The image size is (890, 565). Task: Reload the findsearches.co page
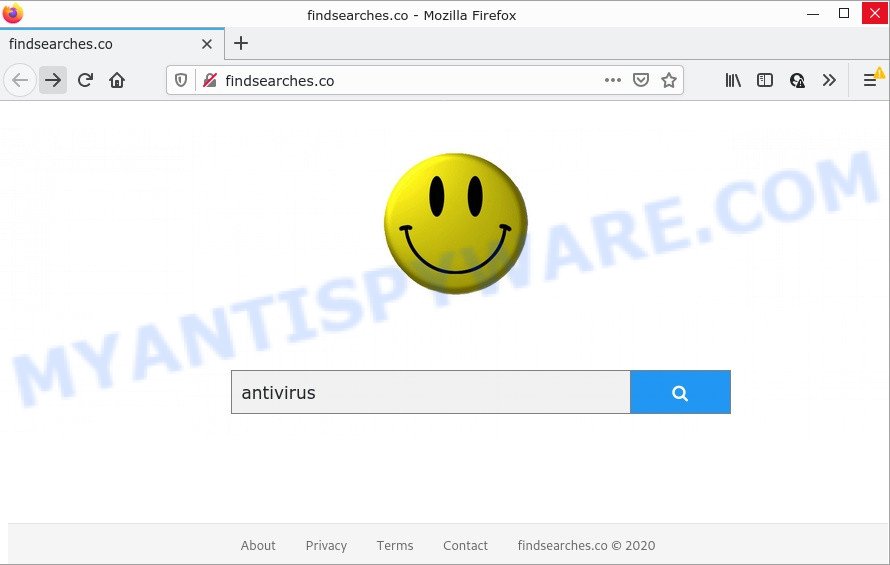pyautogui.click(x=85, y=80)
